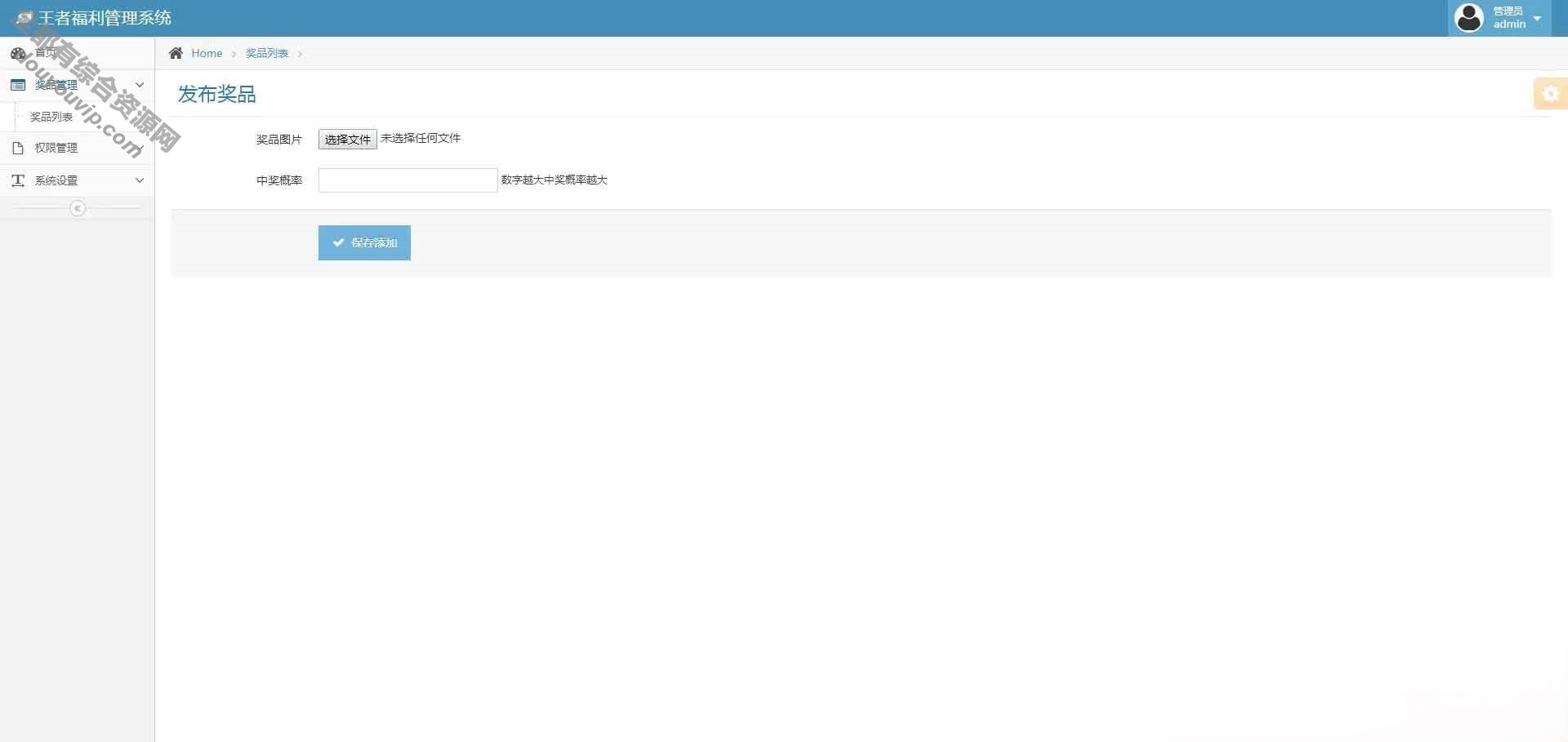Click the checkmark icon on save button
This screenshot has height=742, width=1568.
click(338, 242)
